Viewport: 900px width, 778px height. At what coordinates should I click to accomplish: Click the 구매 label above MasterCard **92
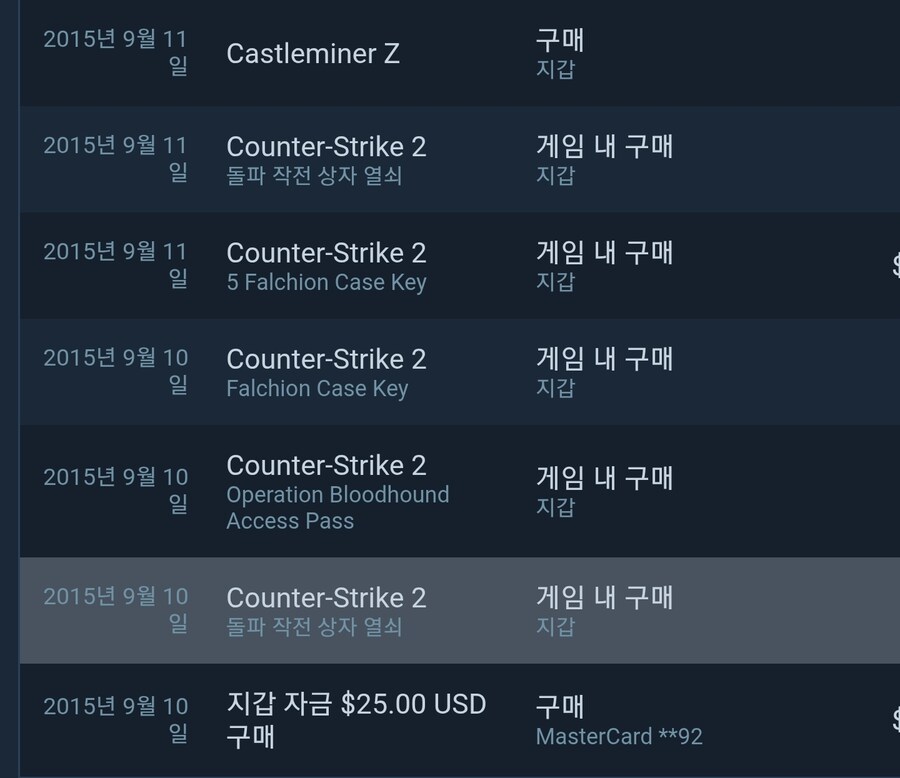click(x=560, y=706)
